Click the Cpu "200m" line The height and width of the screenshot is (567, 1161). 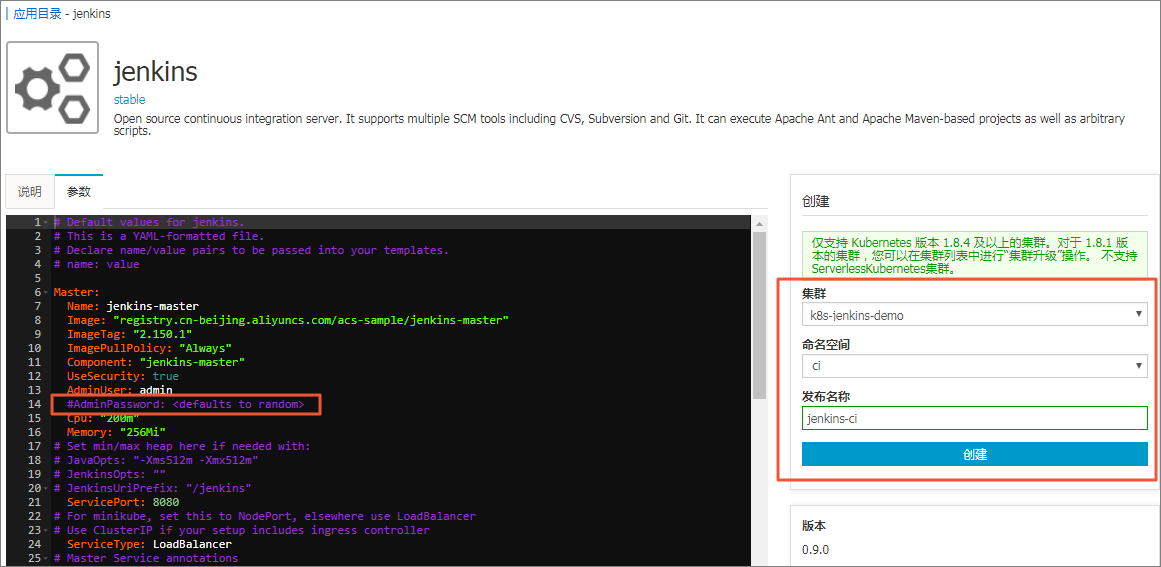(x=103, y=418)
